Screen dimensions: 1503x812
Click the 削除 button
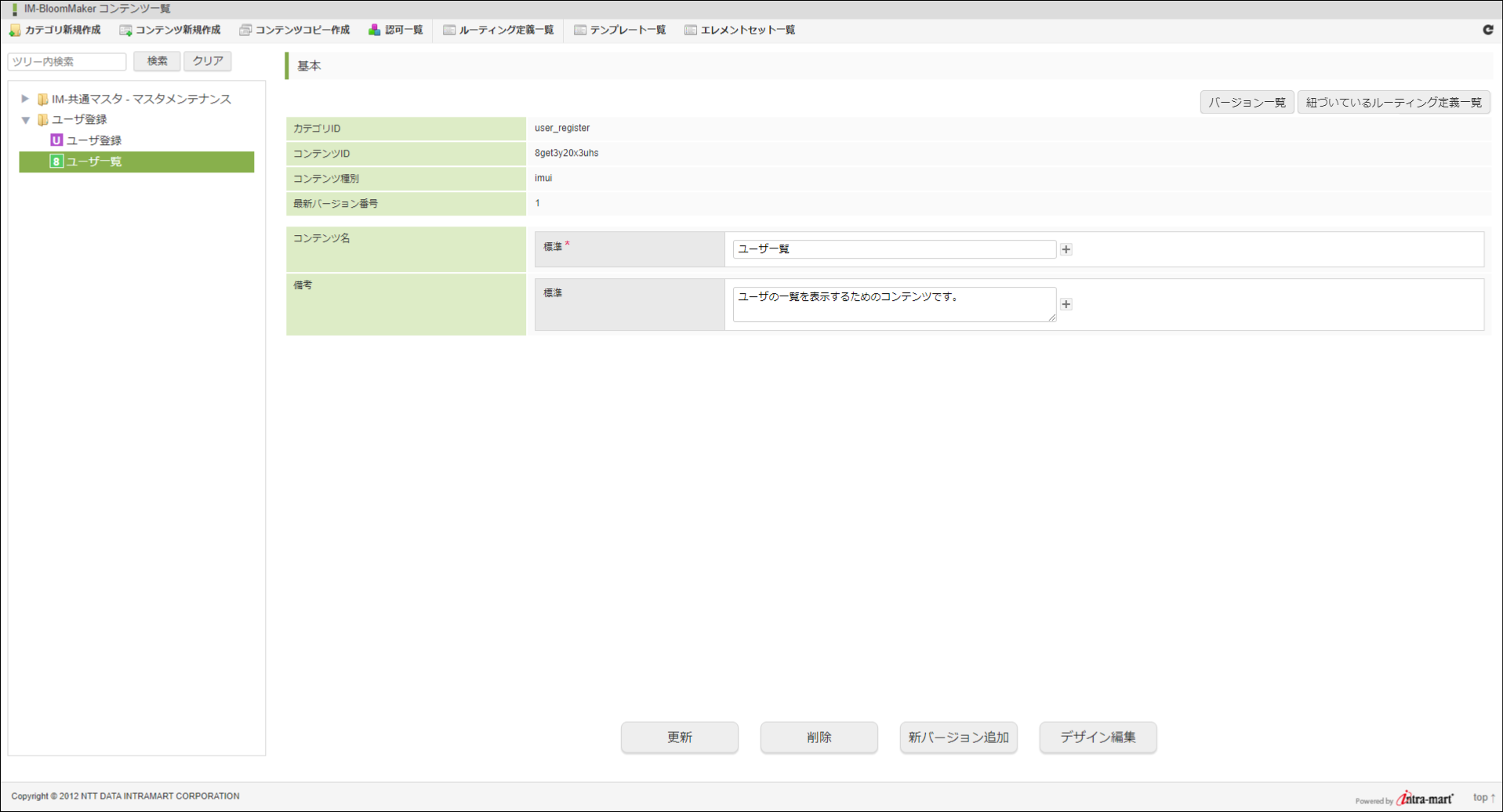819,738
